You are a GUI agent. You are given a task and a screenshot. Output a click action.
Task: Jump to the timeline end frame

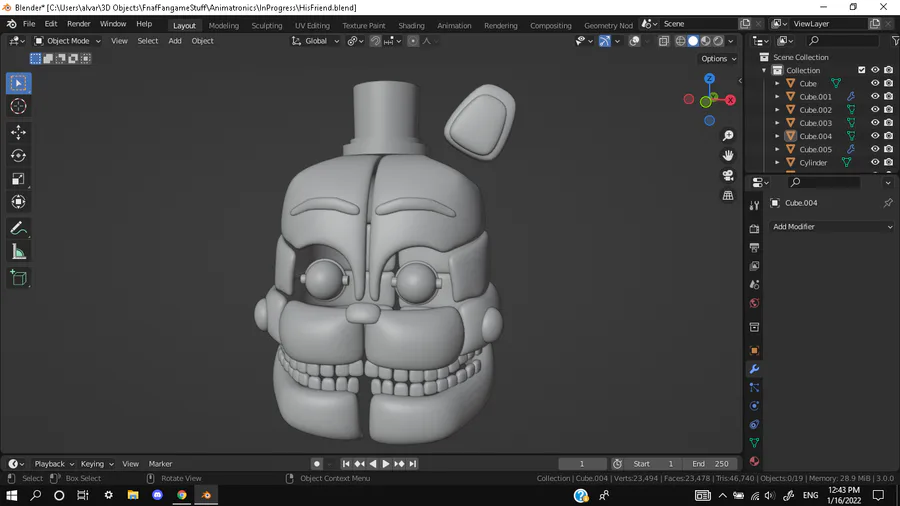[413, 464]
